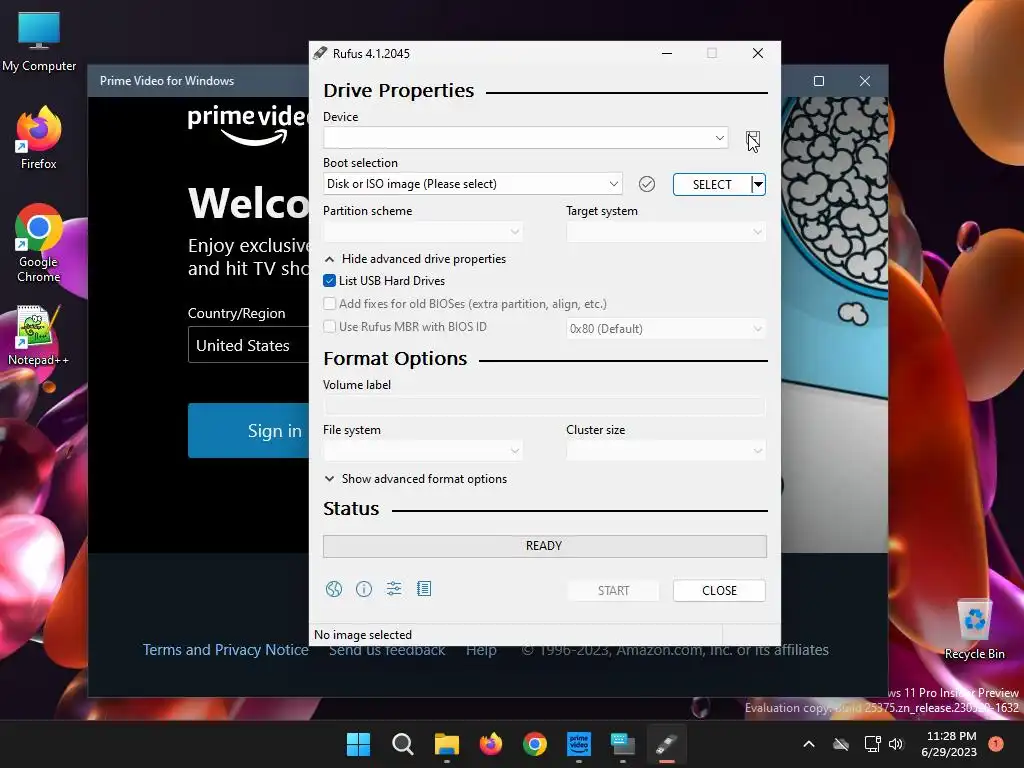Check Use Rufus MBR with BIOS ID
Image resolution: width=1024 pixels, height=768 pixels.
click(329, 327)
